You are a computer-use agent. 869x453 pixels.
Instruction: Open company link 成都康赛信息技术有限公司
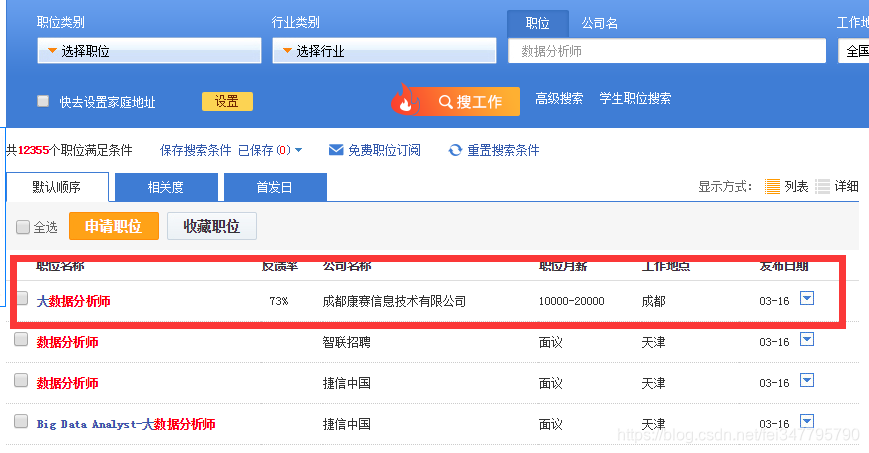(x=394, y=301)
